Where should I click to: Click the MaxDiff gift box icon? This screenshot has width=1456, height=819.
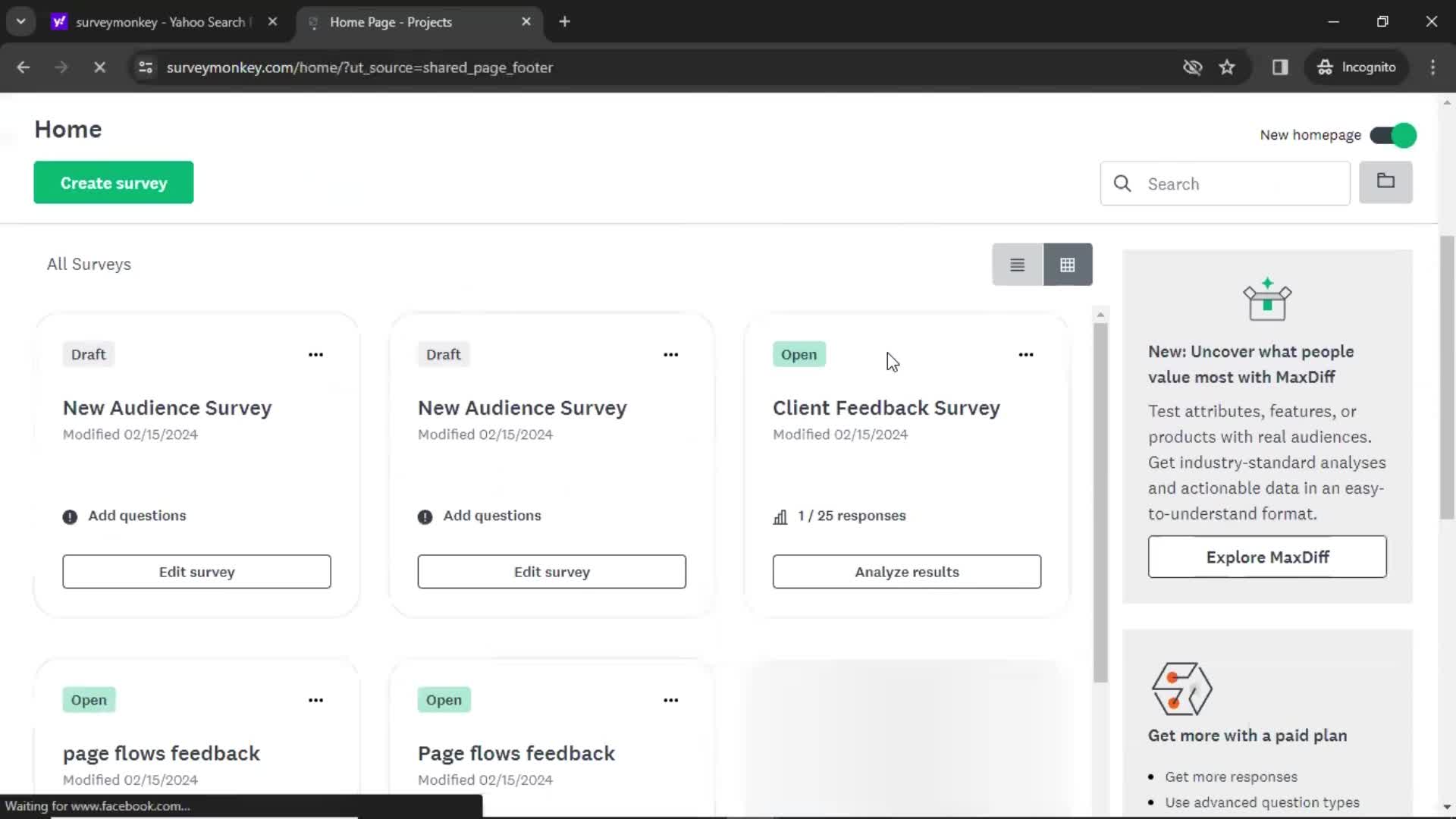click(x=1266, y=300)
